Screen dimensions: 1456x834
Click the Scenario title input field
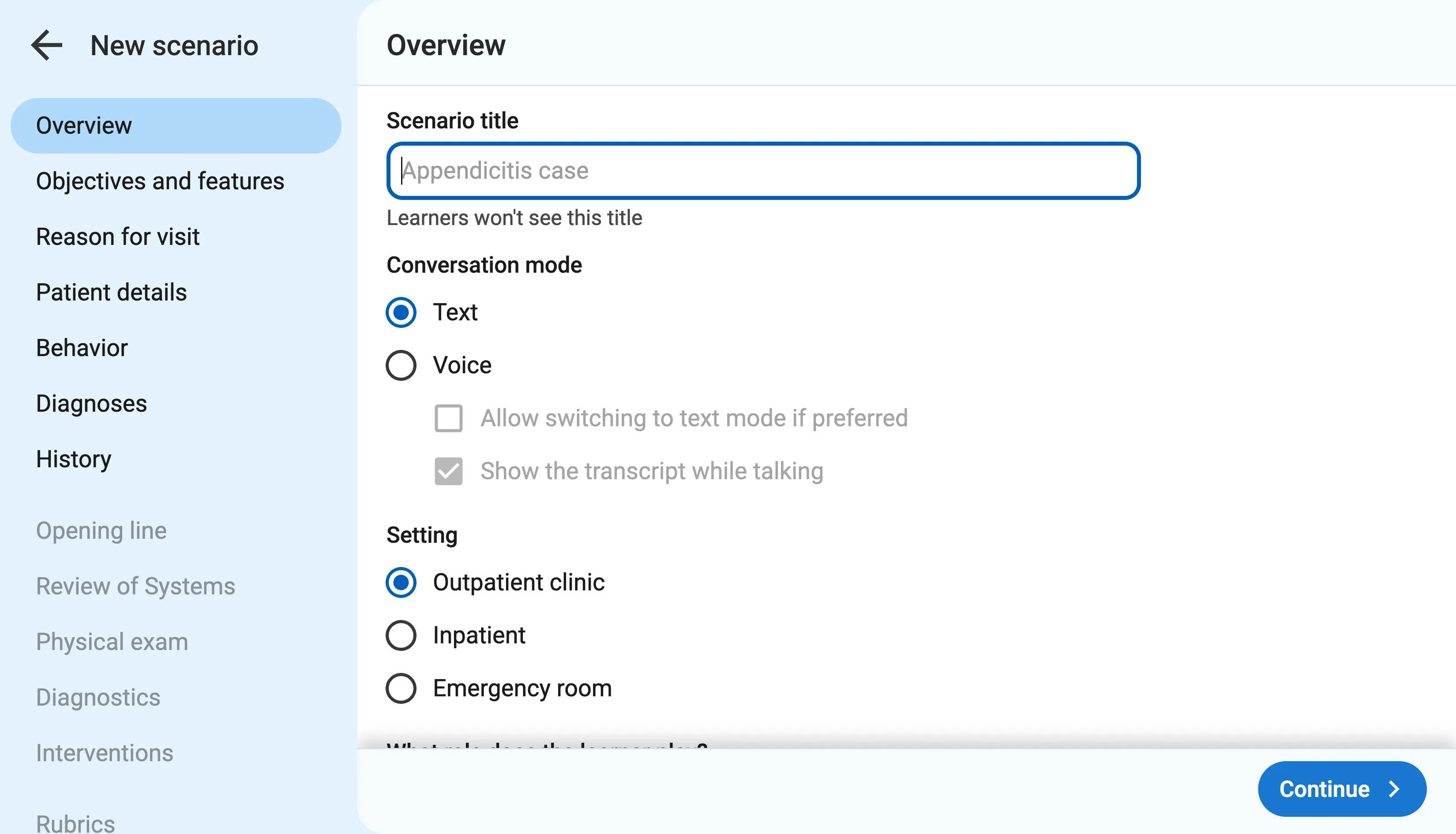[x=763, y=171]
